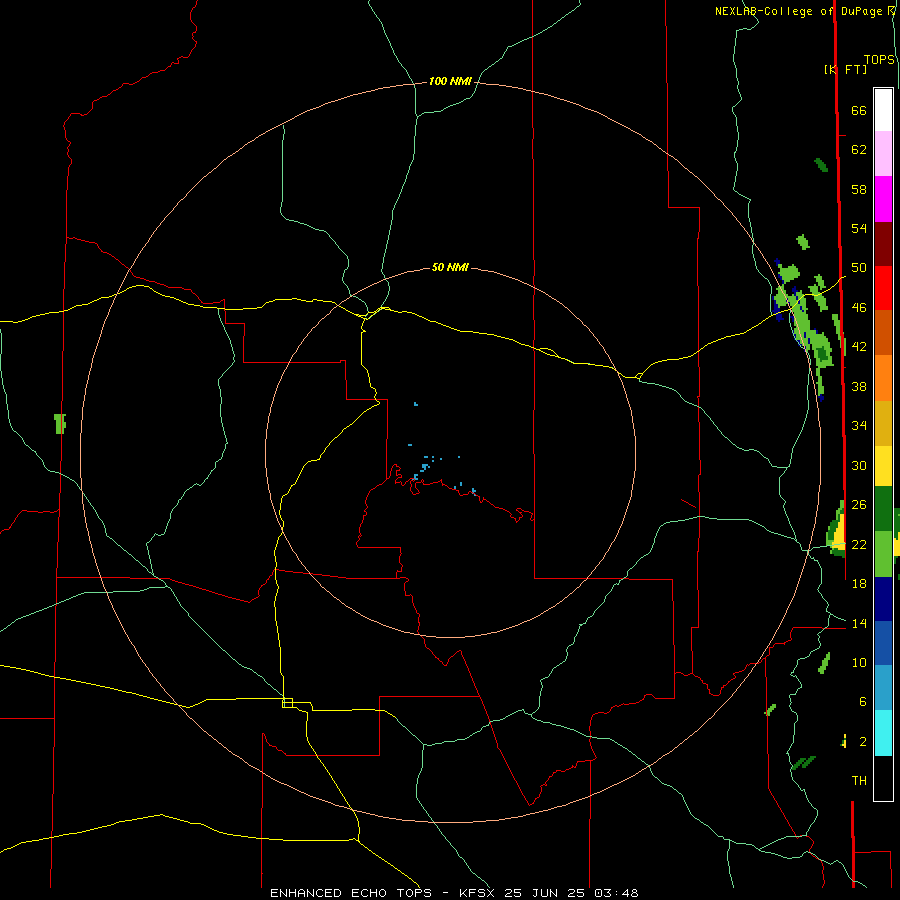Click the dark orange legend swatch

coord(883,333)
